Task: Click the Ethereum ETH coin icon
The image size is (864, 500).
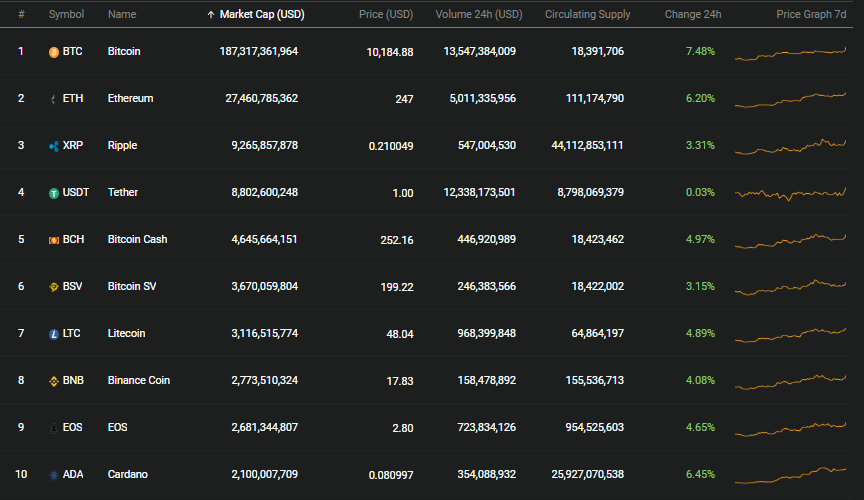Action: (53, 99)
